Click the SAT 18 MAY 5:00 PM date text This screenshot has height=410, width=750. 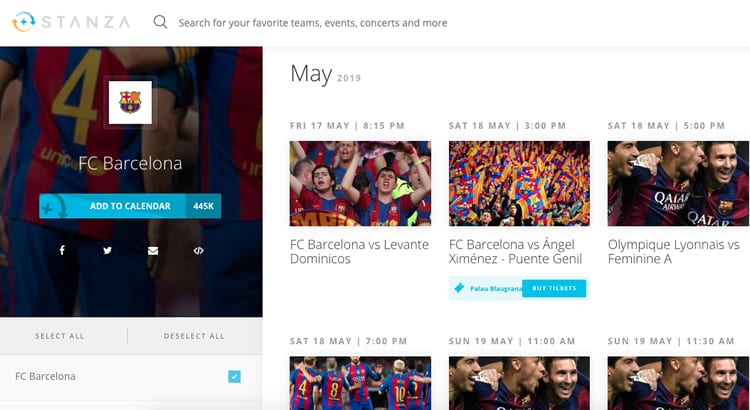666,126
